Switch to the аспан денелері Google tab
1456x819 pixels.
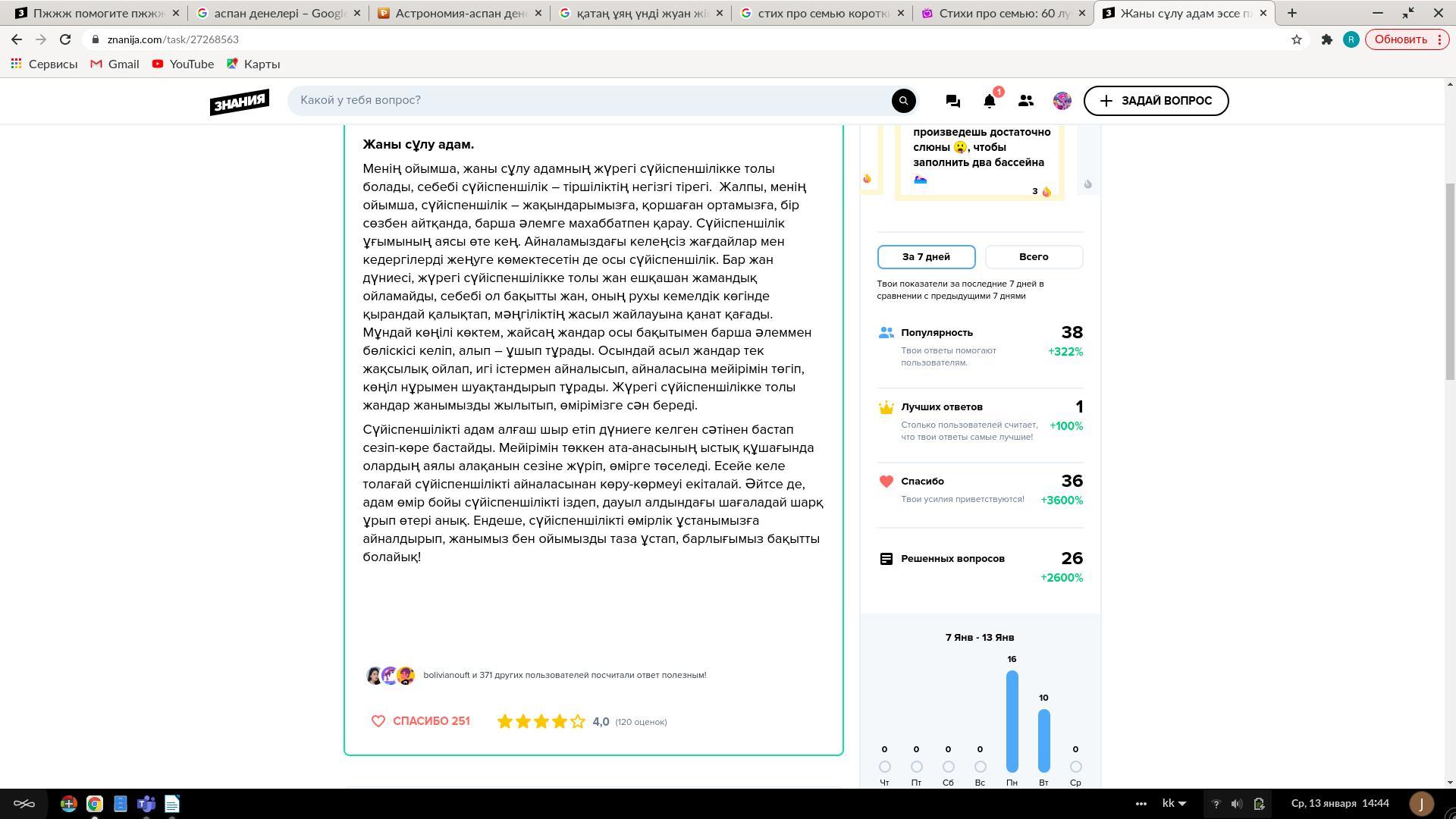pos(273,13)
